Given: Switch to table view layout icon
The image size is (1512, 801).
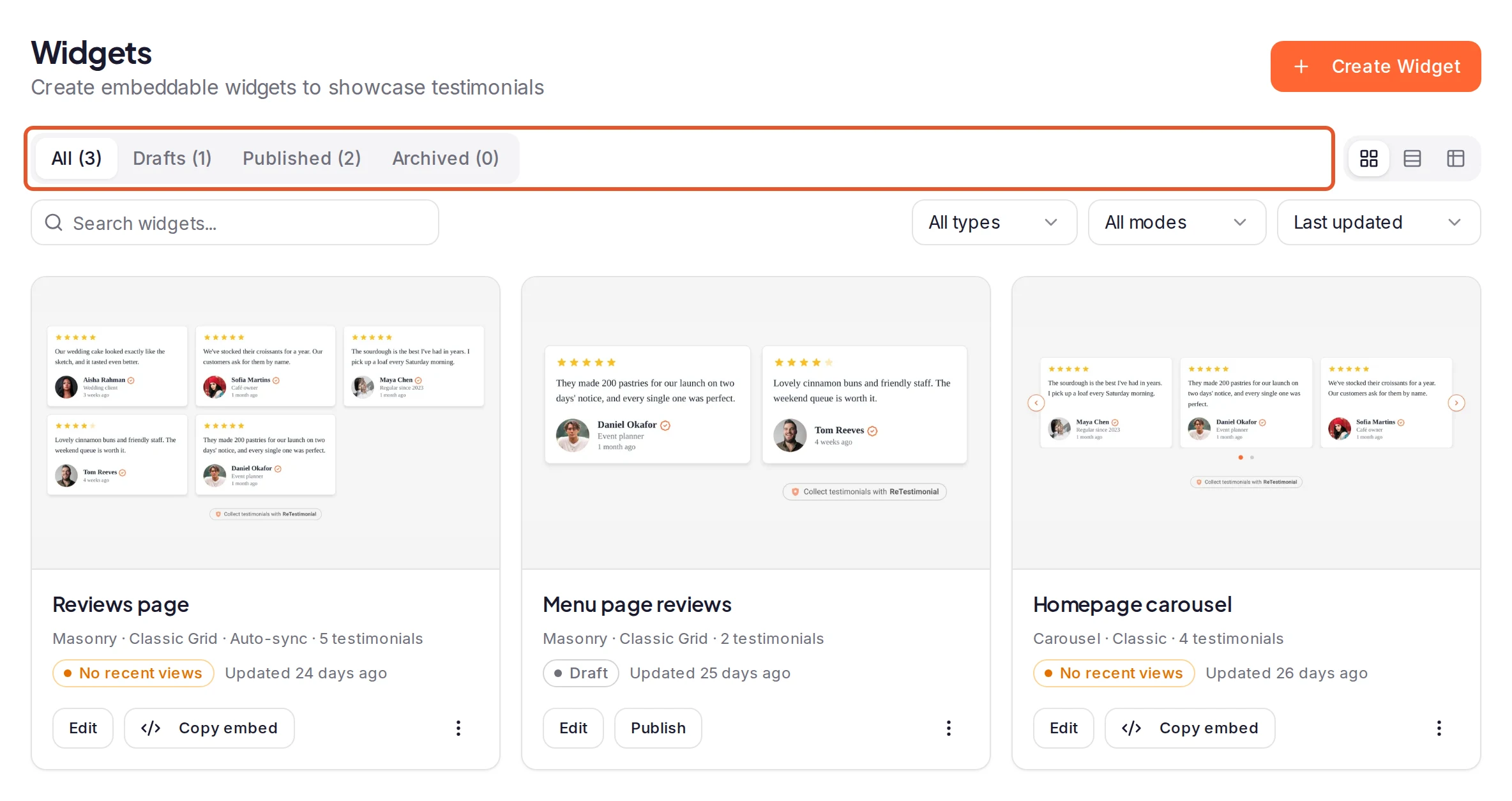Looking at the screenshot, I should (1455, 158).
